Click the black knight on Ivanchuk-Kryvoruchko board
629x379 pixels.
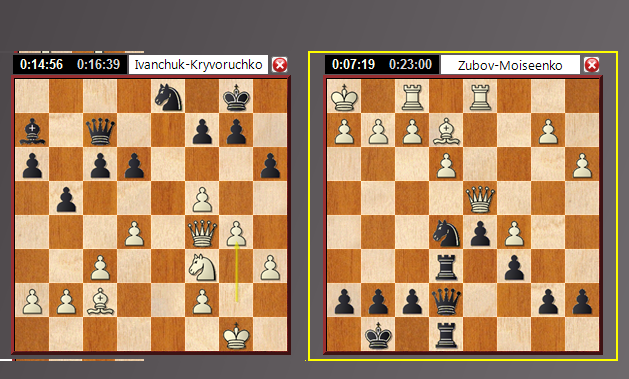pyautogui.click(x=168, y=97)
